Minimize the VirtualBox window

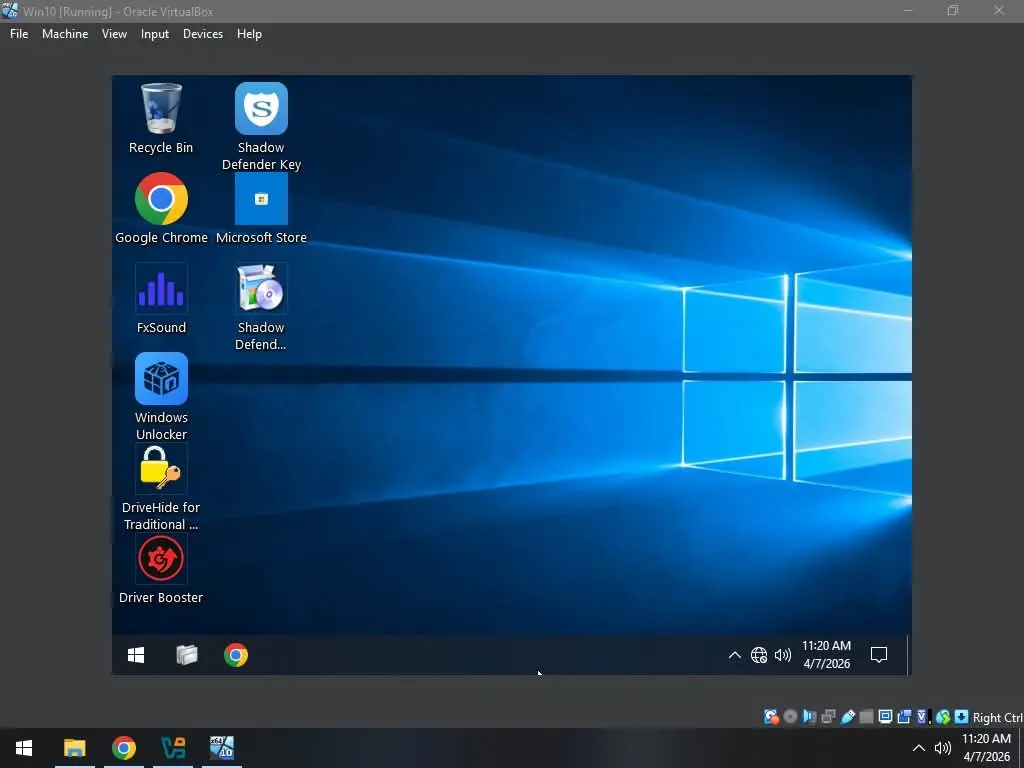pos(908,10)
